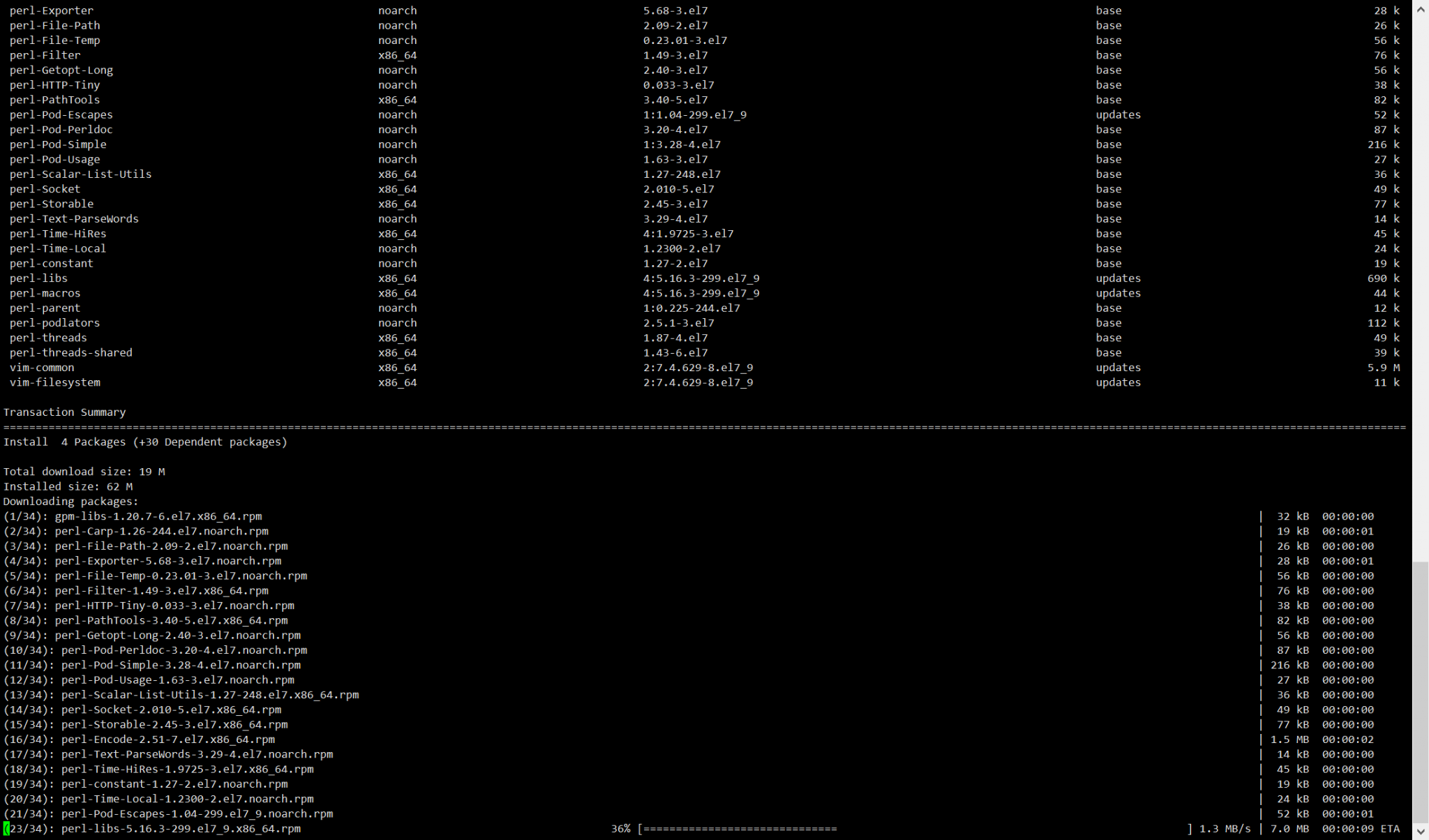
Task: Click the Install 4 Packages summary line
Action: 146,441
